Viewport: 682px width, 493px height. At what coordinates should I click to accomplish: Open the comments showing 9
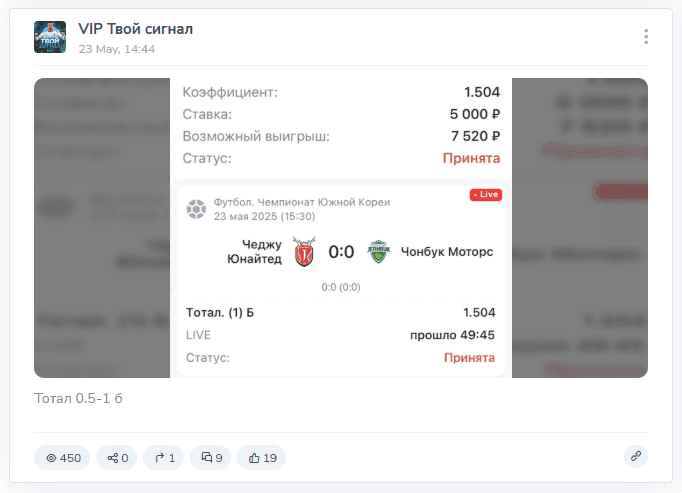[x=211, y=458]
